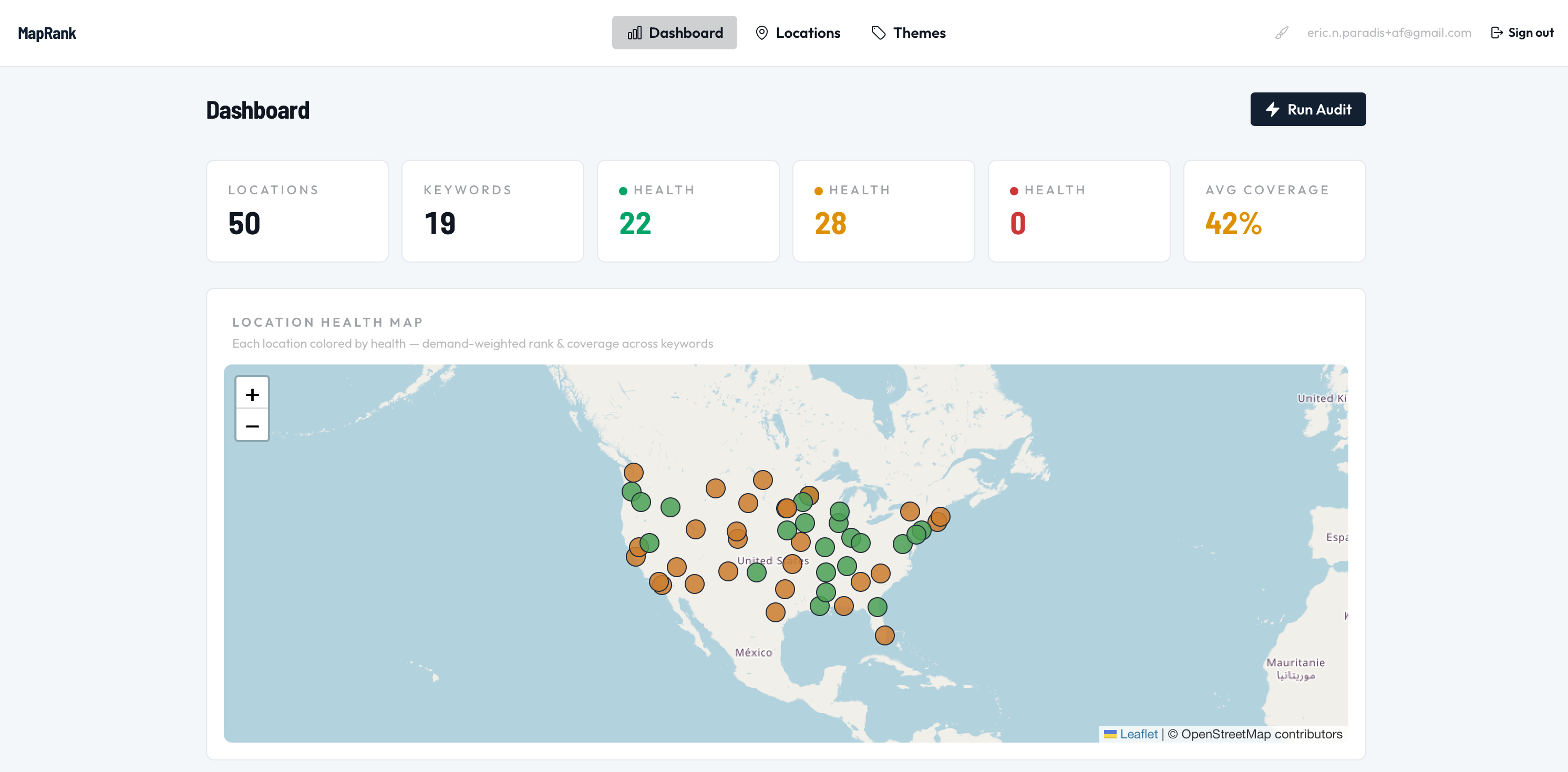Click the map pin icon on Locations

[x=761, y=33]
